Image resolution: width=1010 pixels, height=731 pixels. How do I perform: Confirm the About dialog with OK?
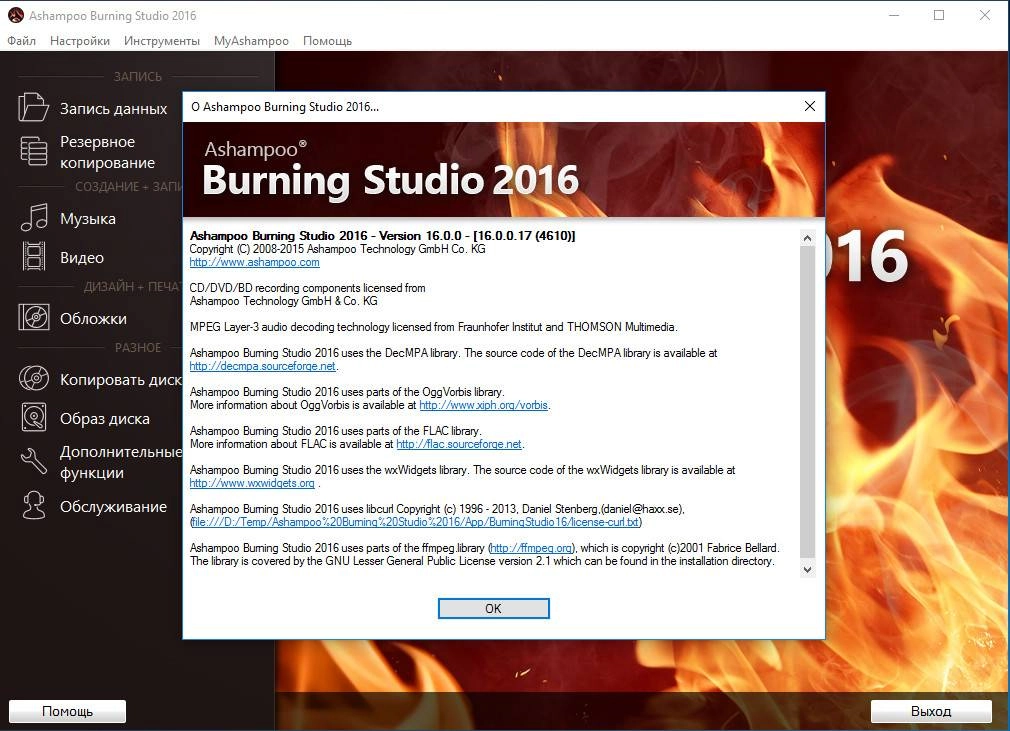493,609
